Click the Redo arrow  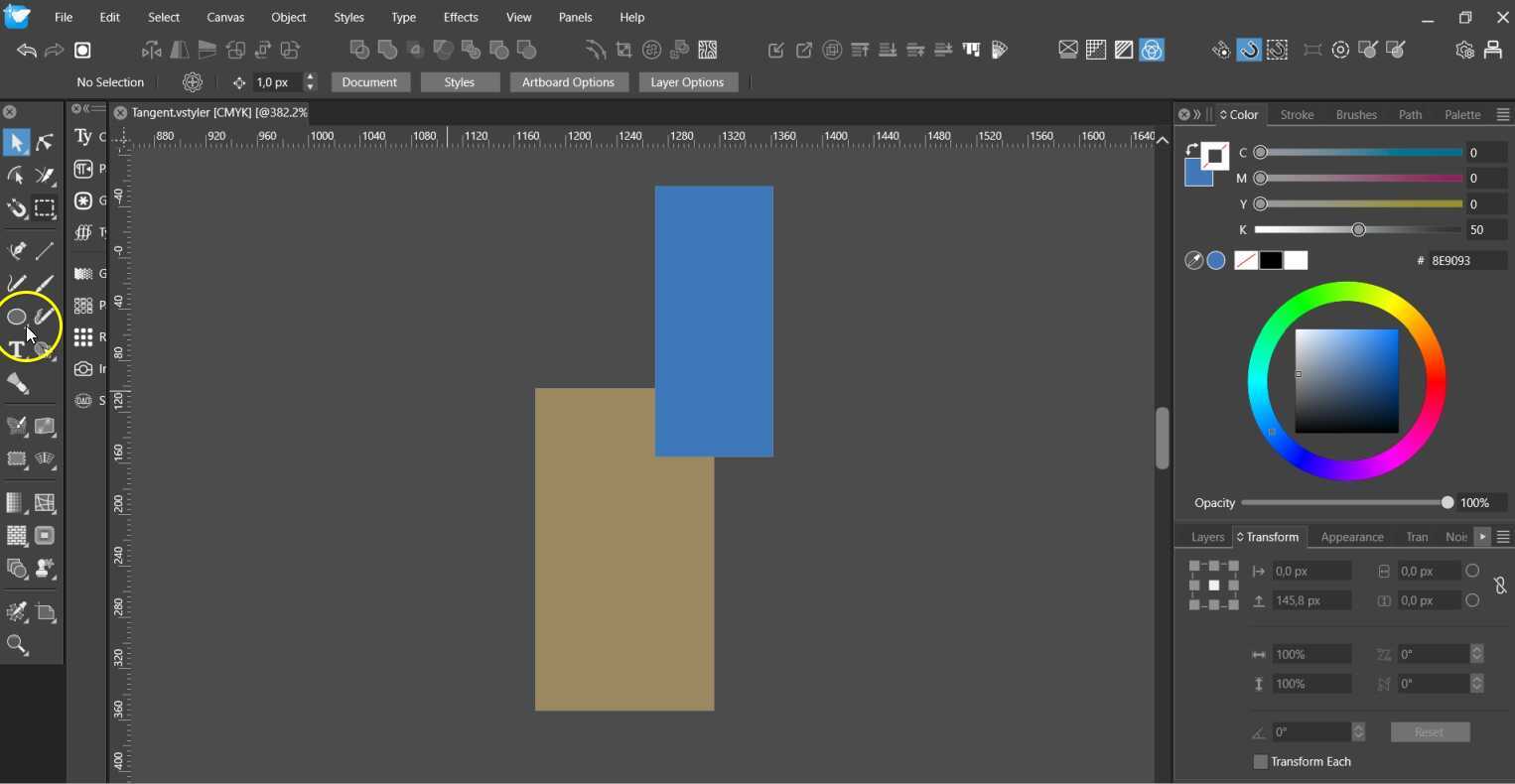54,50
